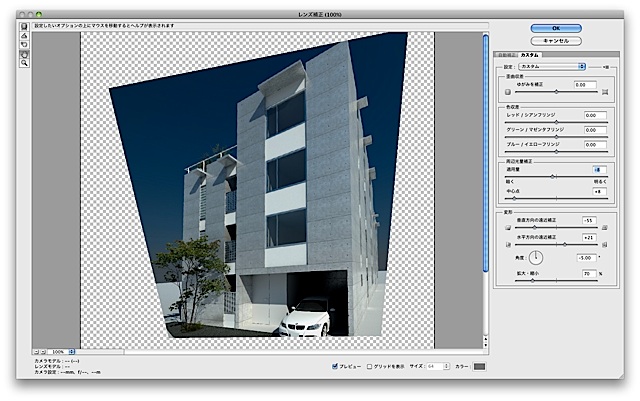Toggle the プレビュー (Preview) checkbox
Viewport: 640px width, 401px height.
click(x=336, y=366)
